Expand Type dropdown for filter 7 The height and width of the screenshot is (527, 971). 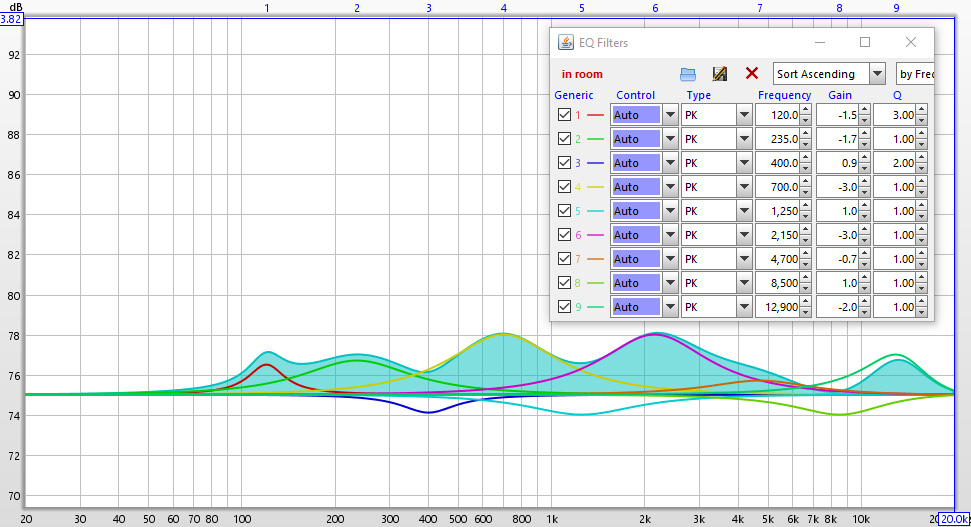(x=744, y=259)
